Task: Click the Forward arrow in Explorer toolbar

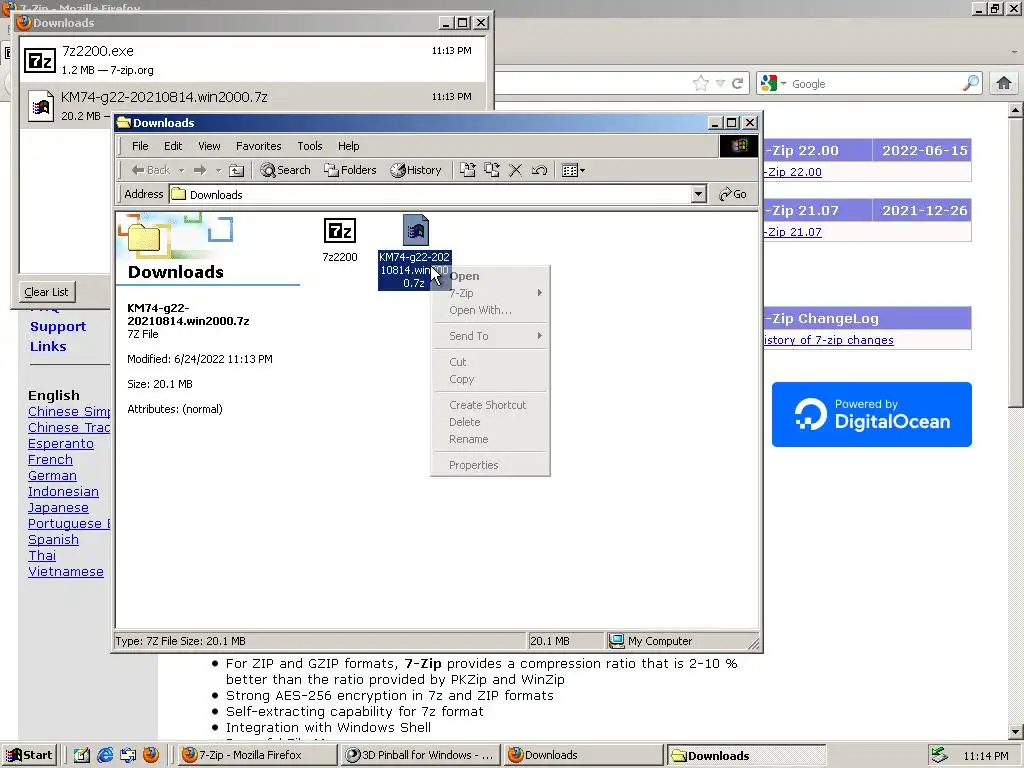Action: tap(200, 170)
